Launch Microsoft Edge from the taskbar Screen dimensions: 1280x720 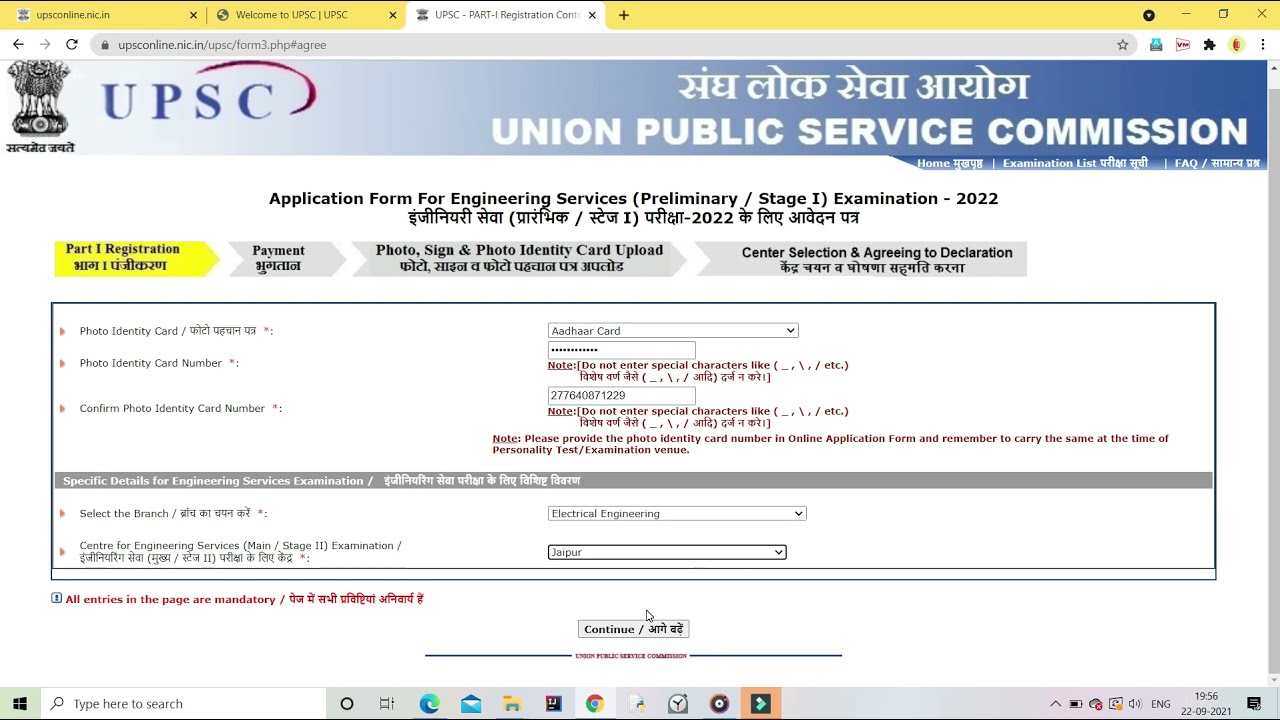429,703
